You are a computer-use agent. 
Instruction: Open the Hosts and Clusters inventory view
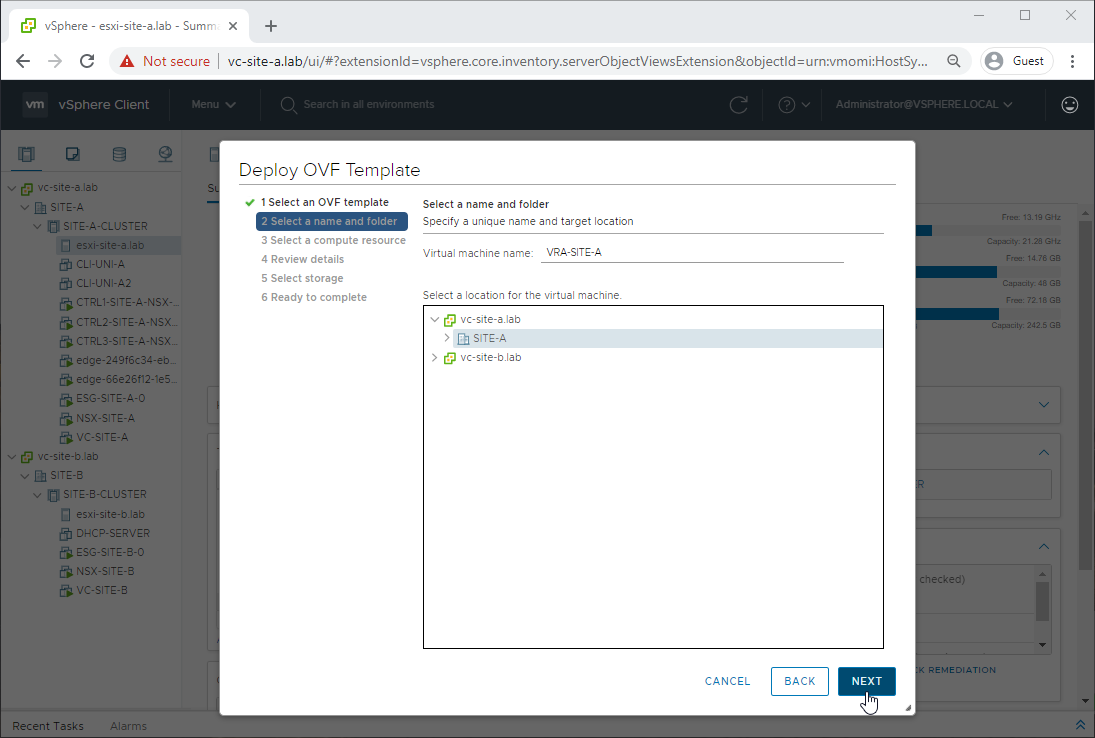[27, 154]
